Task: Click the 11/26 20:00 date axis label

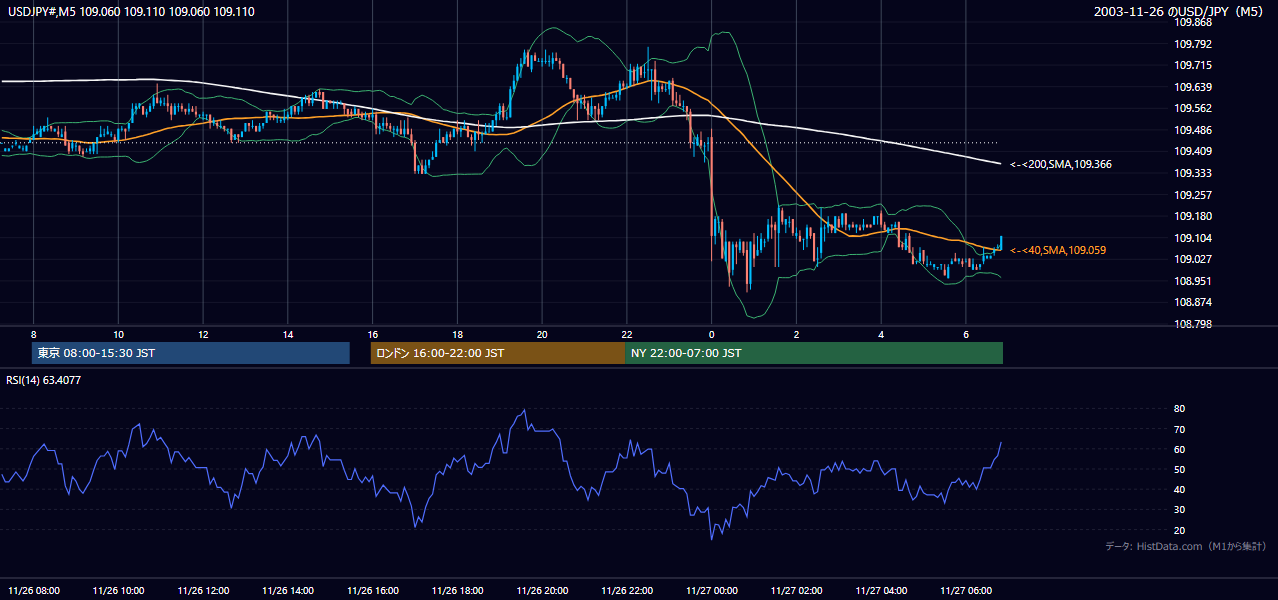Action: click(x=543, y=590)
